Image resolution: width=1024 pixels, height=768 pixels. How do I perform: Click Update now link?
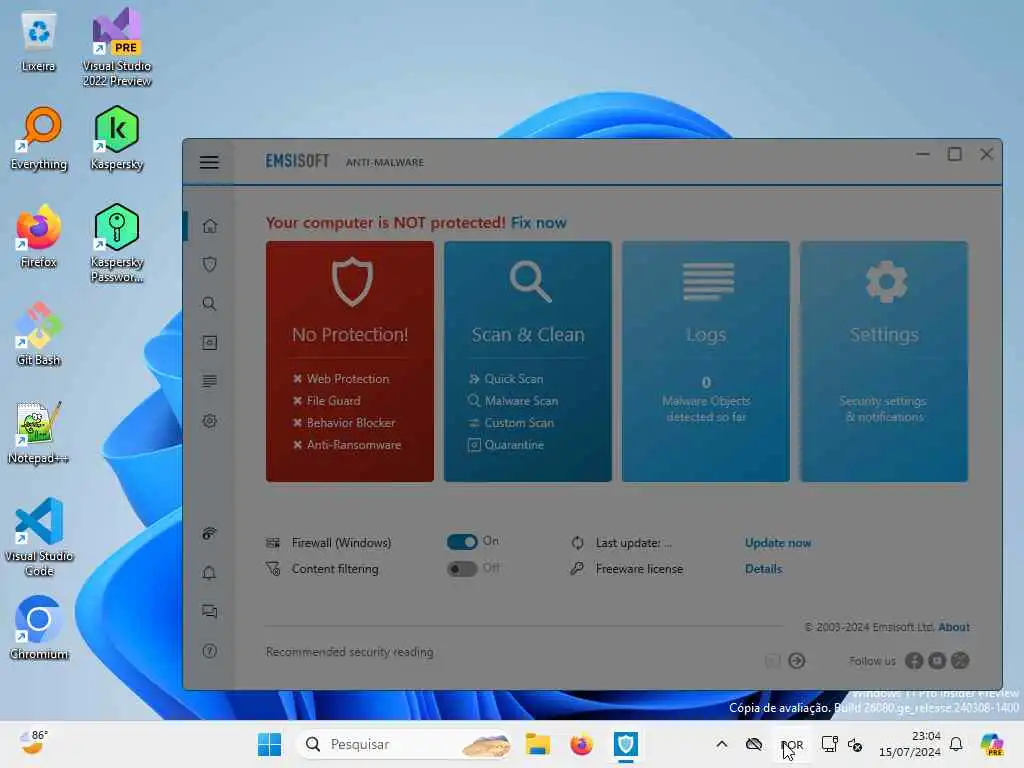tap(778, 543)
